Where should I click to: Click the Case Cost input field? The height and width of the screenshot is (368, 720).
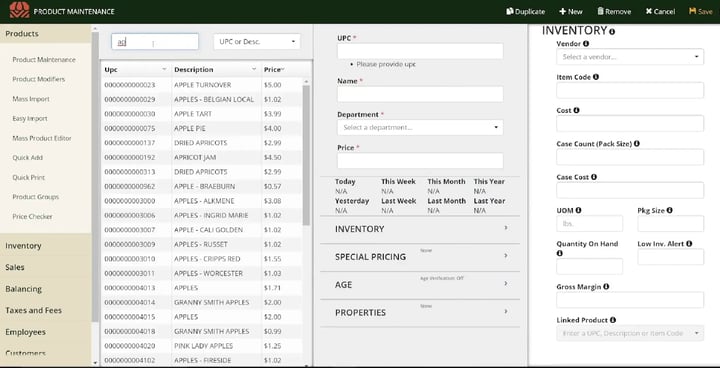click(x=630, y=190)
